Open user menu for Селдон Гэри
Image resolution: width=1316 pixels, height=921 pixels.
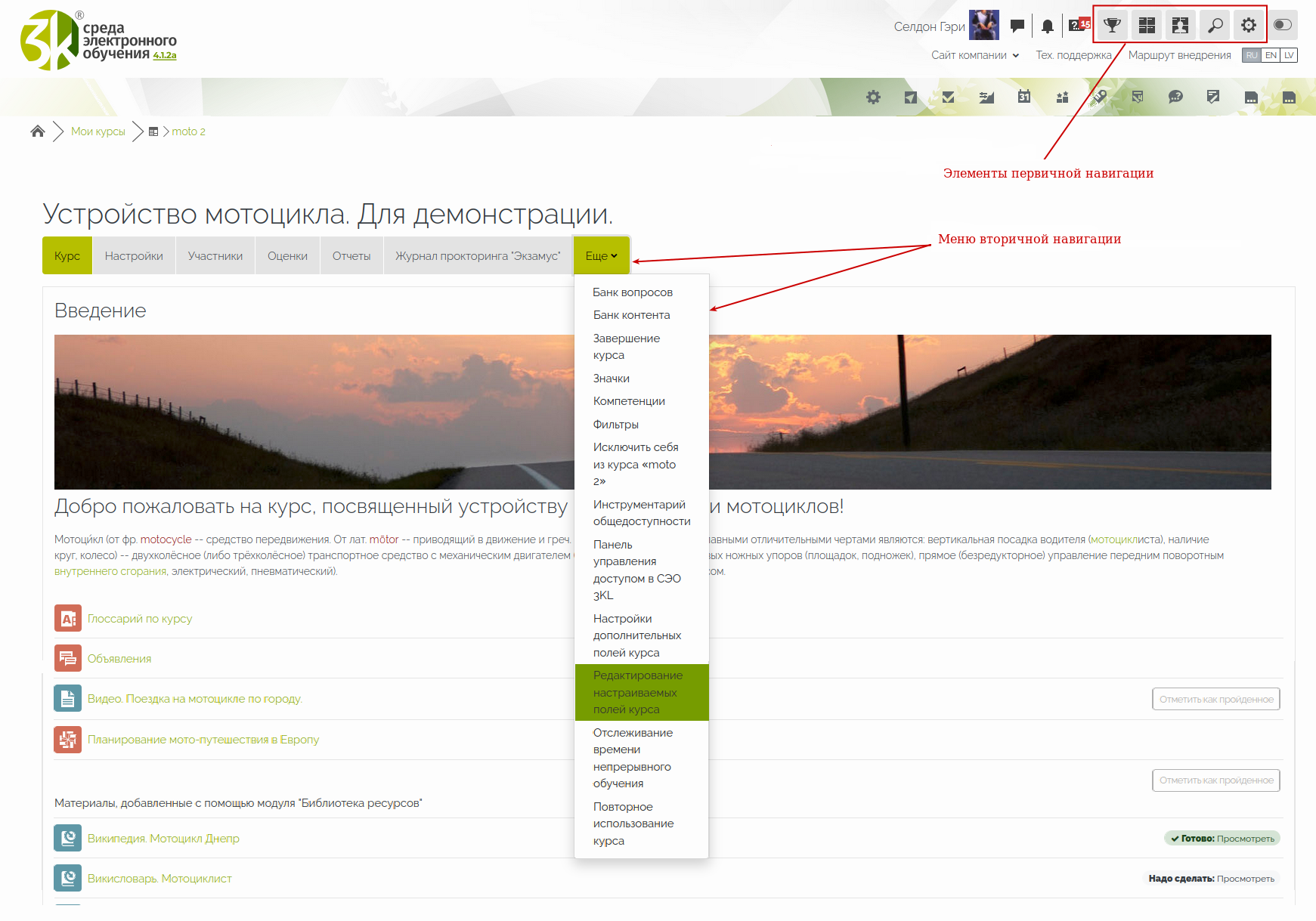pos(929,26)
